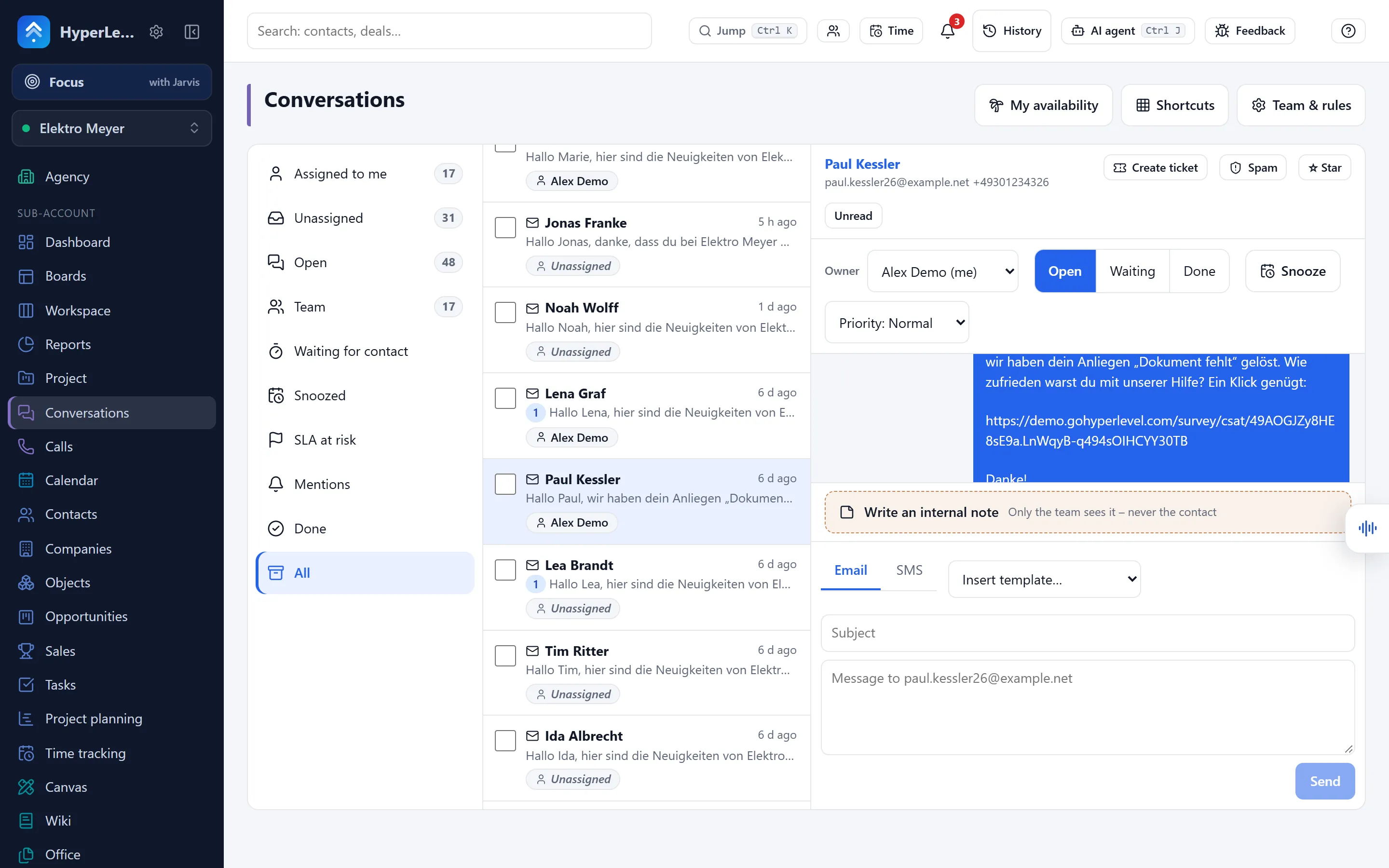Mark conversation as Spam
This screenshot has width=1389, height=868.
pyautogui.click(x=1253, y=168)
